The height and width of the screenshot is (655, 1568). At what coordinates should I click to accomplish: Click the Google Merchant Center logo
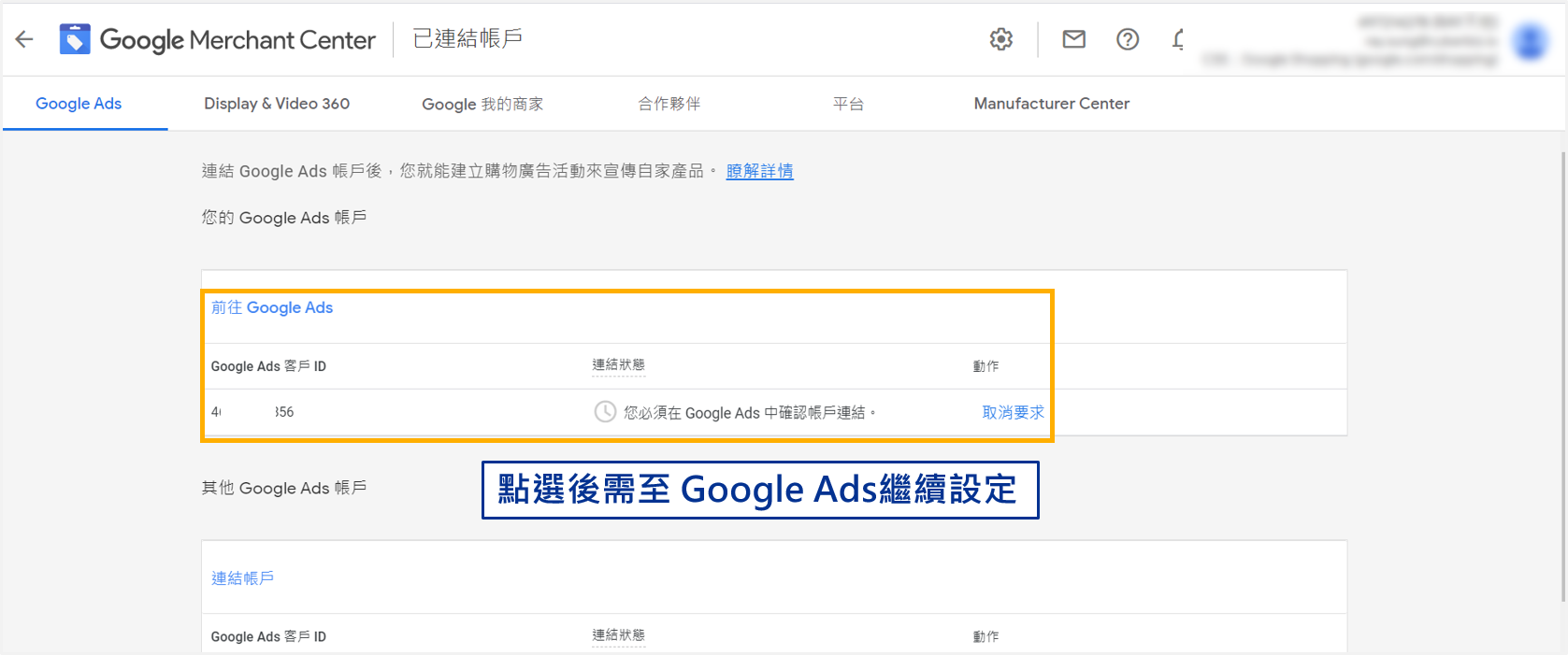(x=218, y=39)
